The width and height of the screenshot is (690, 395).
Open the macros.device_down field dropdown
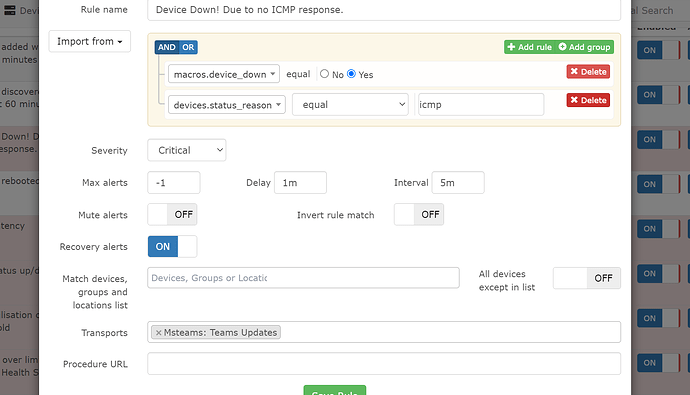(x=224, y=74)
